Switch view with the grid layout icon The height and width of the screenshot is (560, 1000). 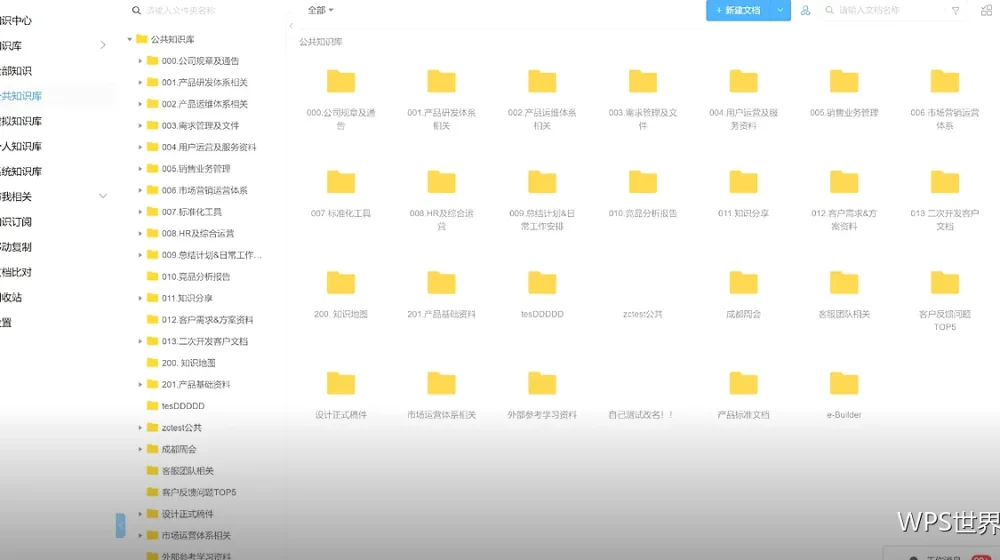(986, 10)
